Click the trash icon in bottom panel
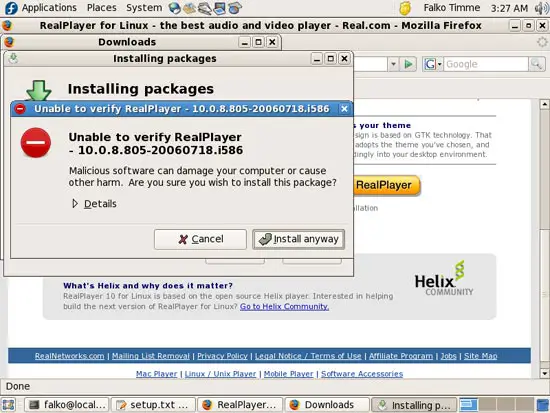Screen dimensions: 550x413 click(543, 405)
